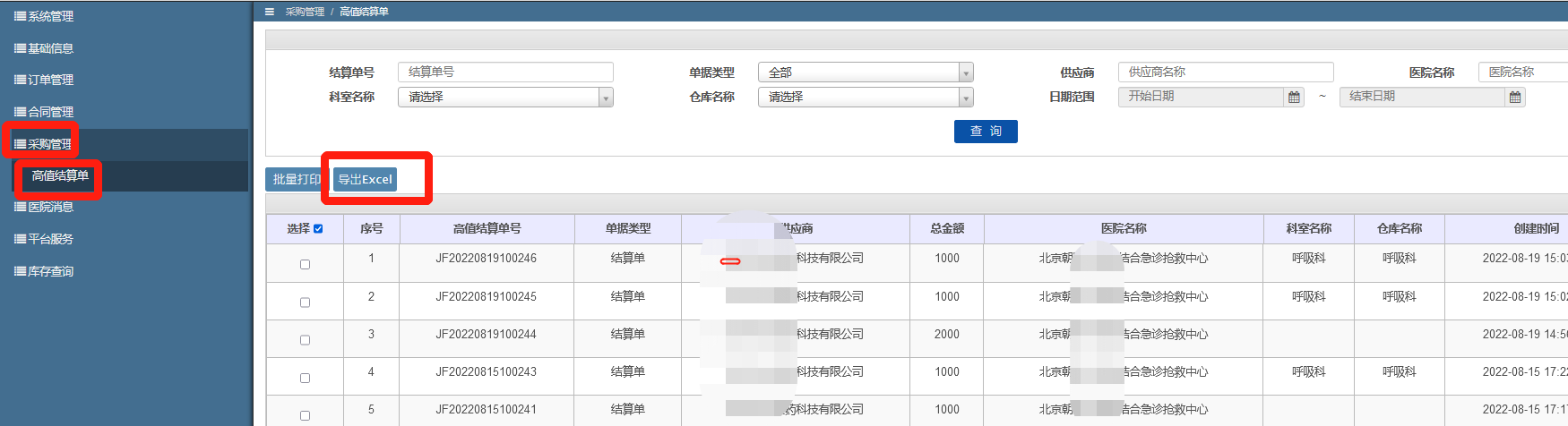This screenshot has width=1568, height=426.
Task: Open 基础信息 sidebar menu
Action: click(44, 48)
